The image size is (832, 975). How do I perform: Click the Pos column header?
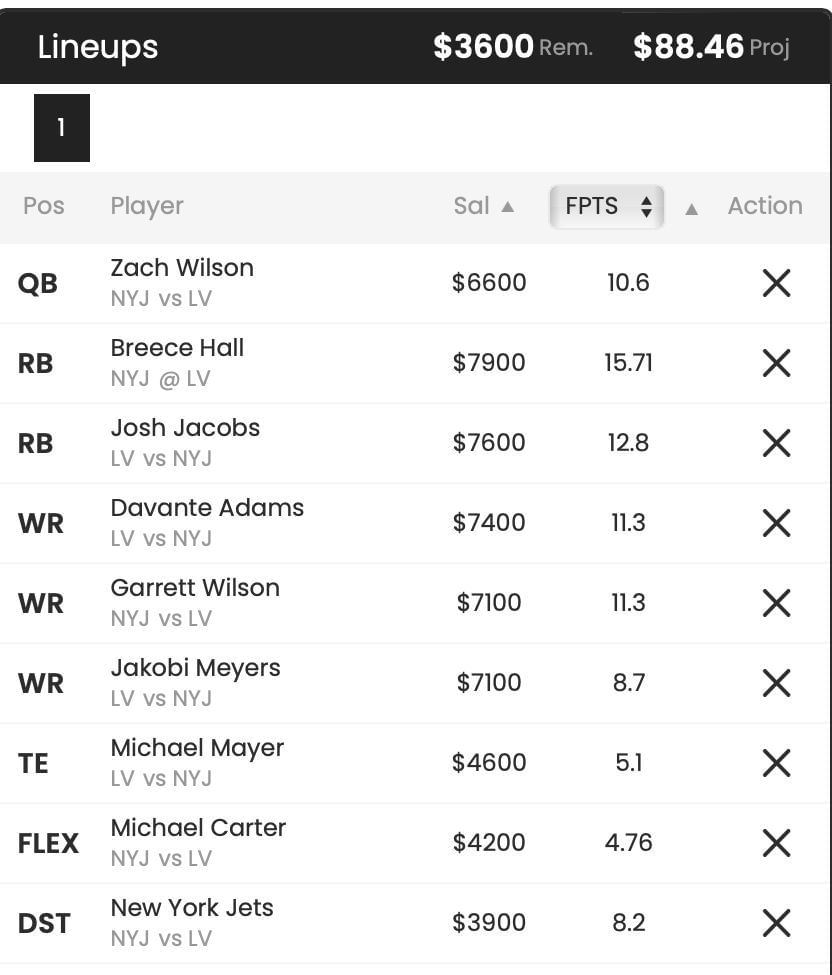tap(44, 206)
